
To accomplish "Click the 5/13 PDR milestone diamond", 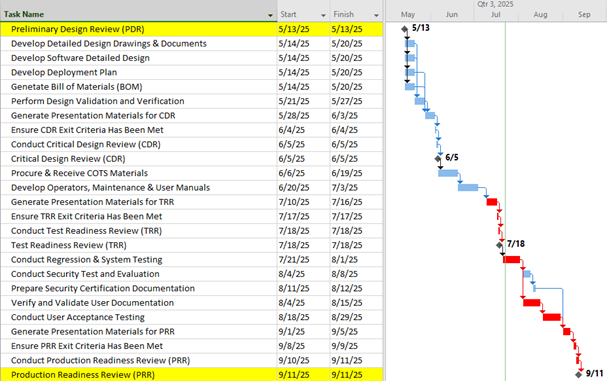I will click(405, 29).
